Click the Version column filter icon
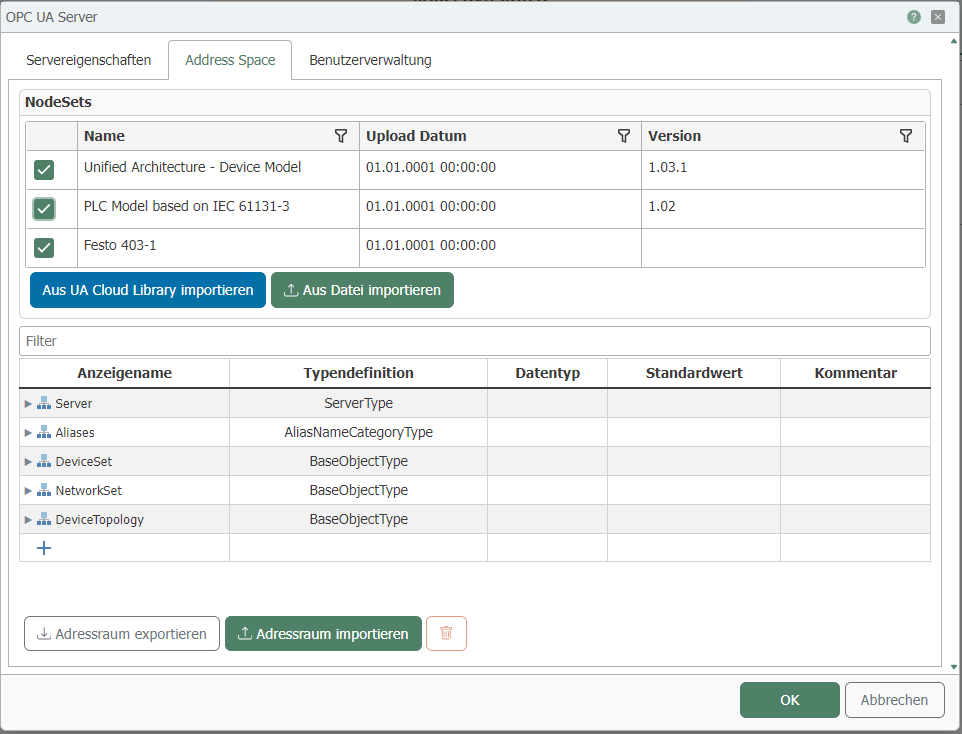This screenshot has height=734, width=962. pyautogui.click(x=906, y=136)
